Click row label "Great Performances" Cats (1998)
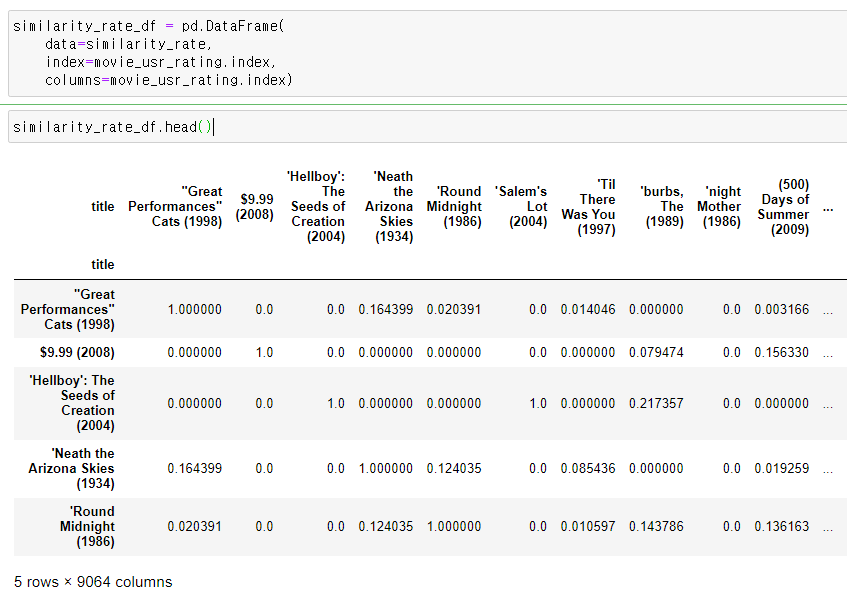Image resolution: width=847 pixels, height=596 pixels. coord(68,310)
